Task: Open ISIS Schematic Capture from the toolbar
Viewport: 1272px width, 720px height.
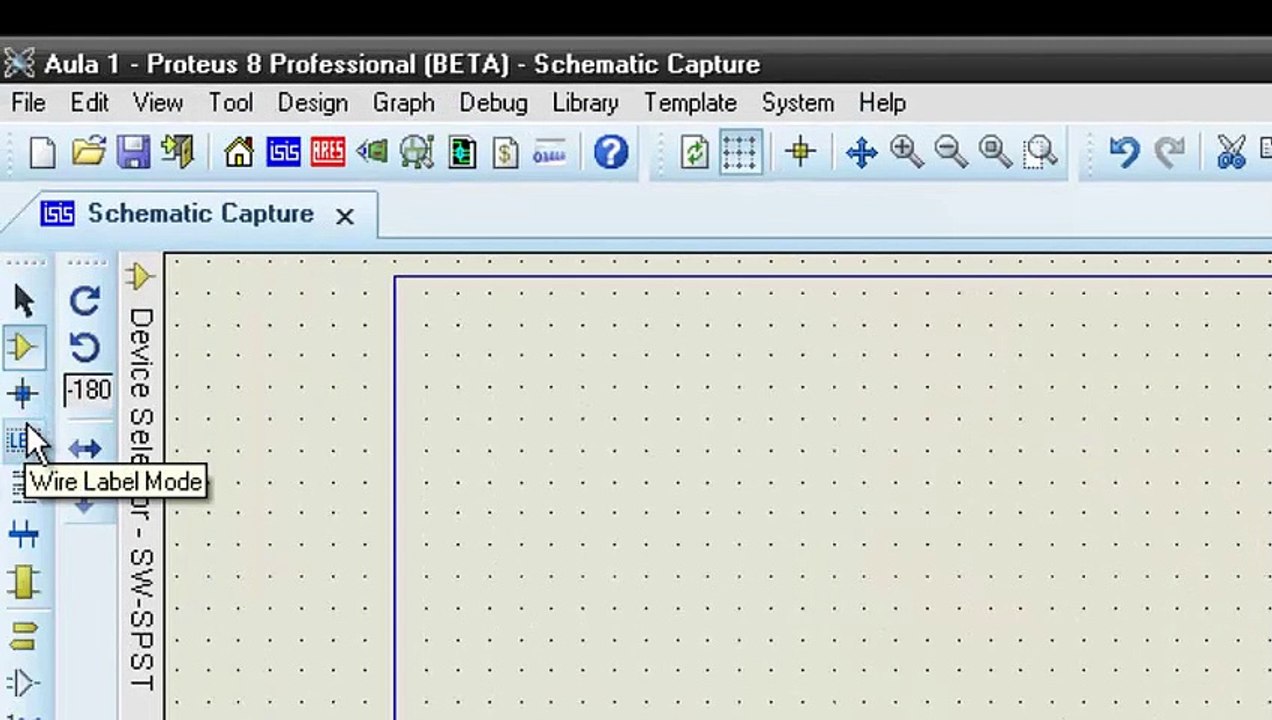Action: [x=283, y=153]
